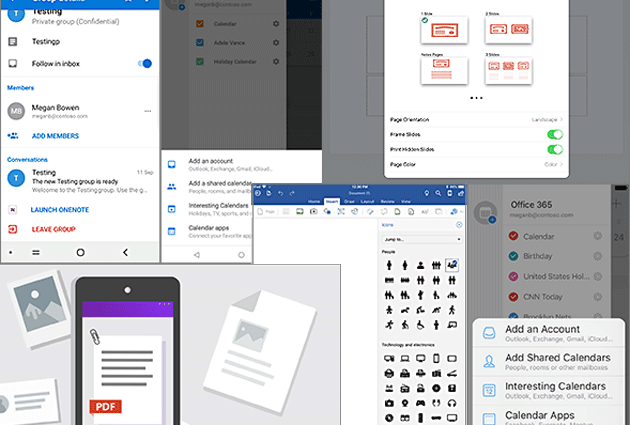The image size is (630, 425).
Task: Open the three-dot menu beside Megan Bowen
Action: point(147,111)
